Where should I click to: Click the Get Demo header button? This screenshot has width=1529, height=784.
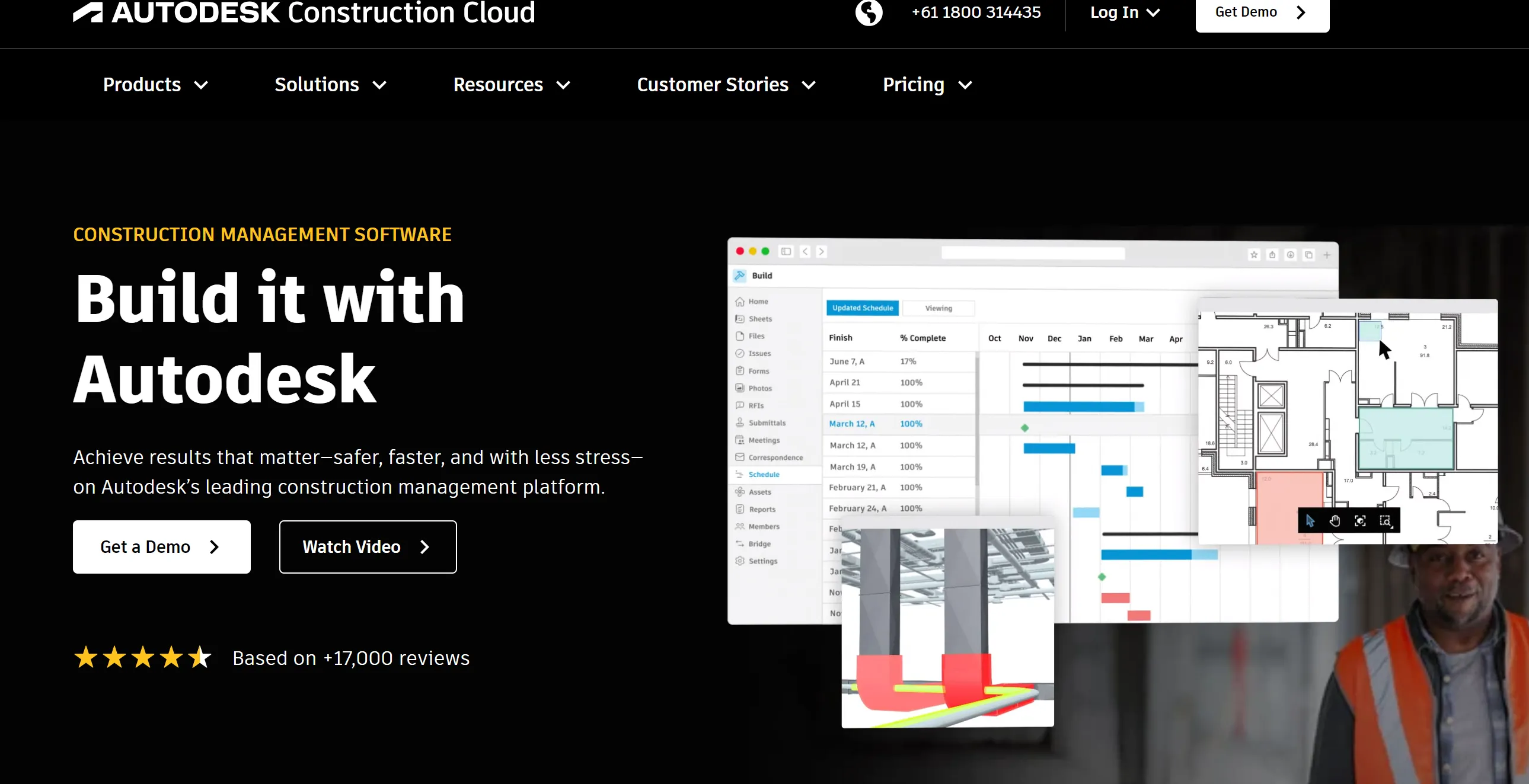pyautogui.click(x=1262, y=12)
